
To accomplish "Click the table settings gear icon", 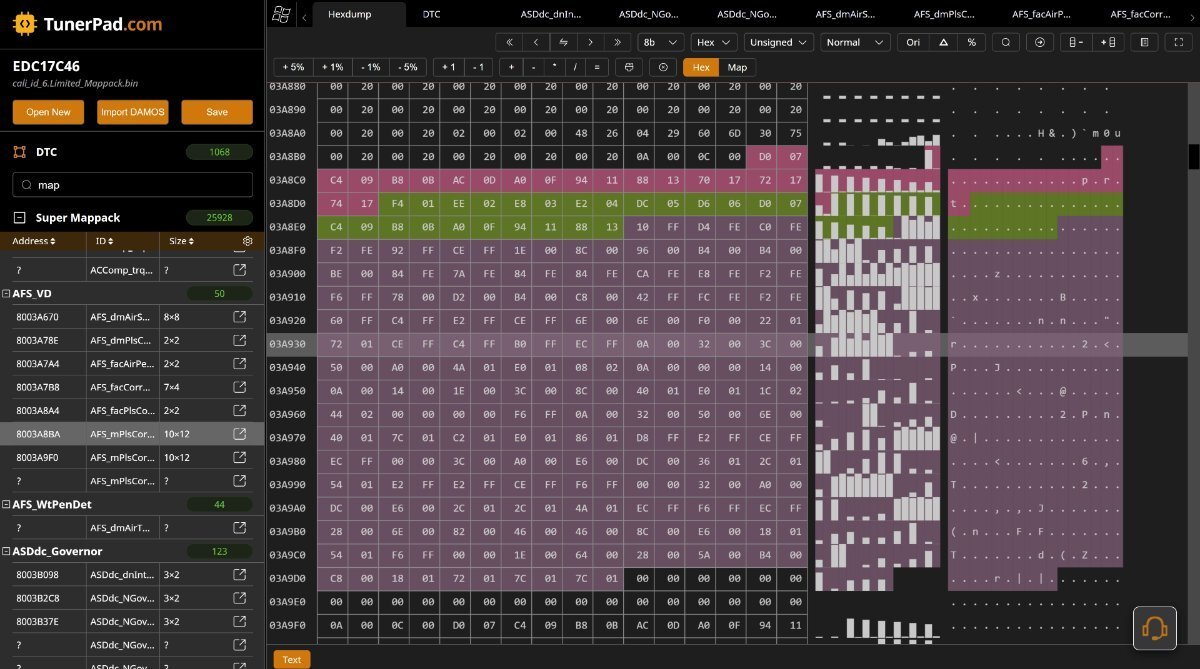I will click(x=247, y=241).
